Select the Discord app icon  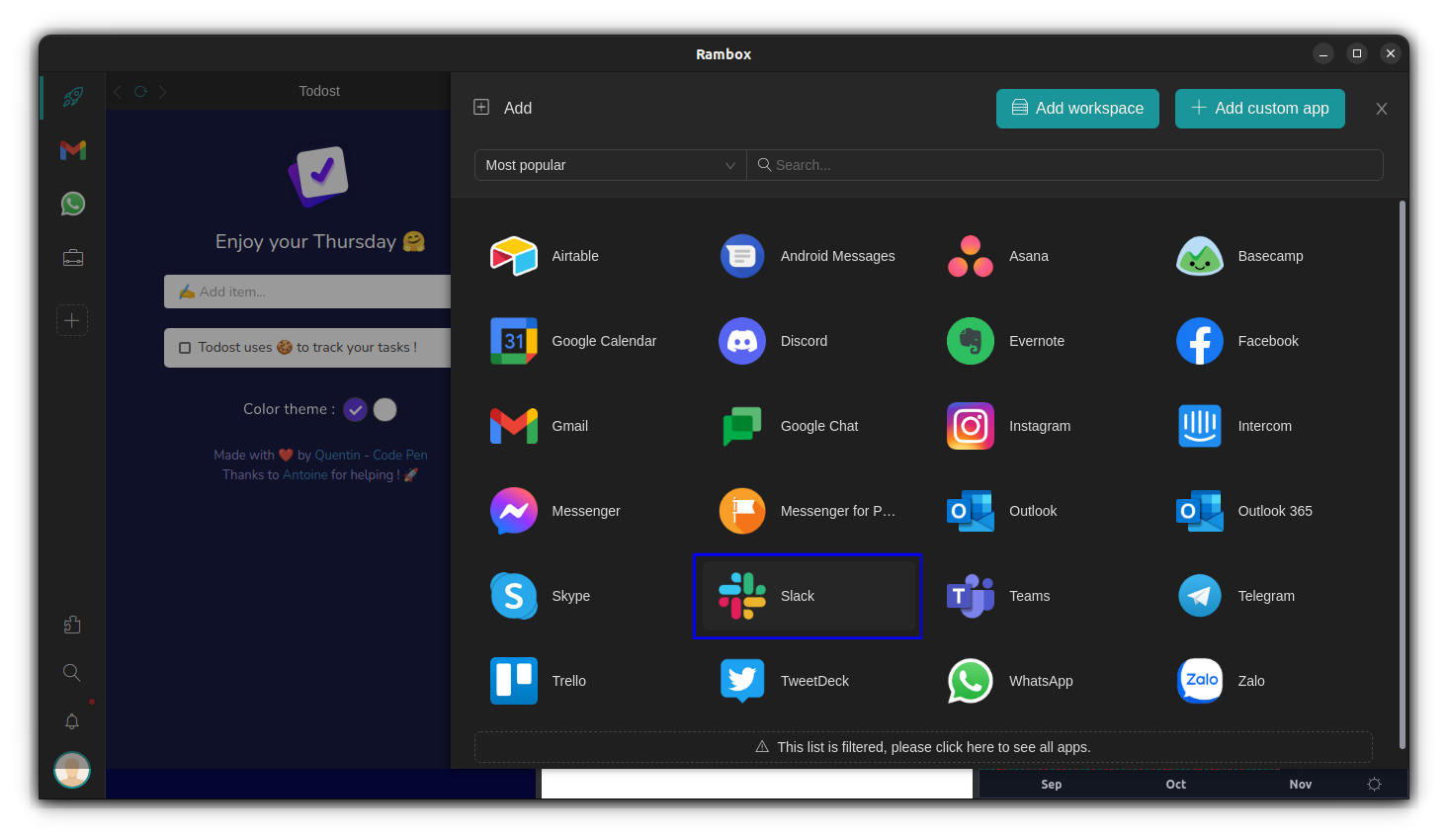[741, 341]
